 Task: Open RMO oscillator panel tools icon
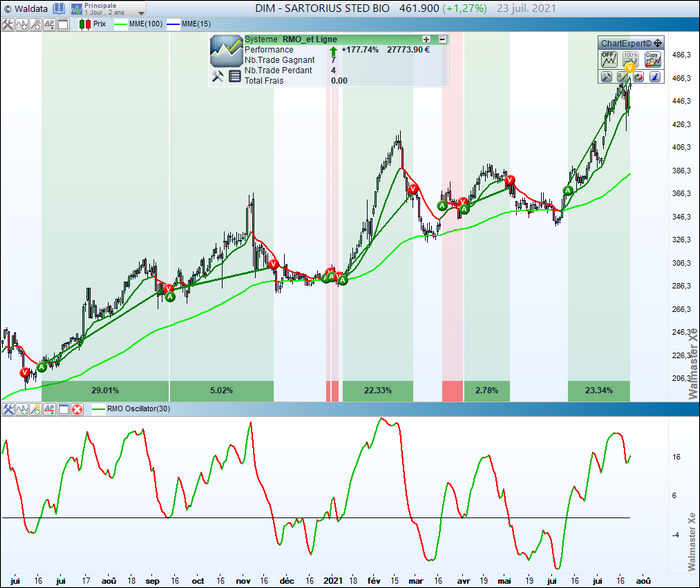pos(8,409)
